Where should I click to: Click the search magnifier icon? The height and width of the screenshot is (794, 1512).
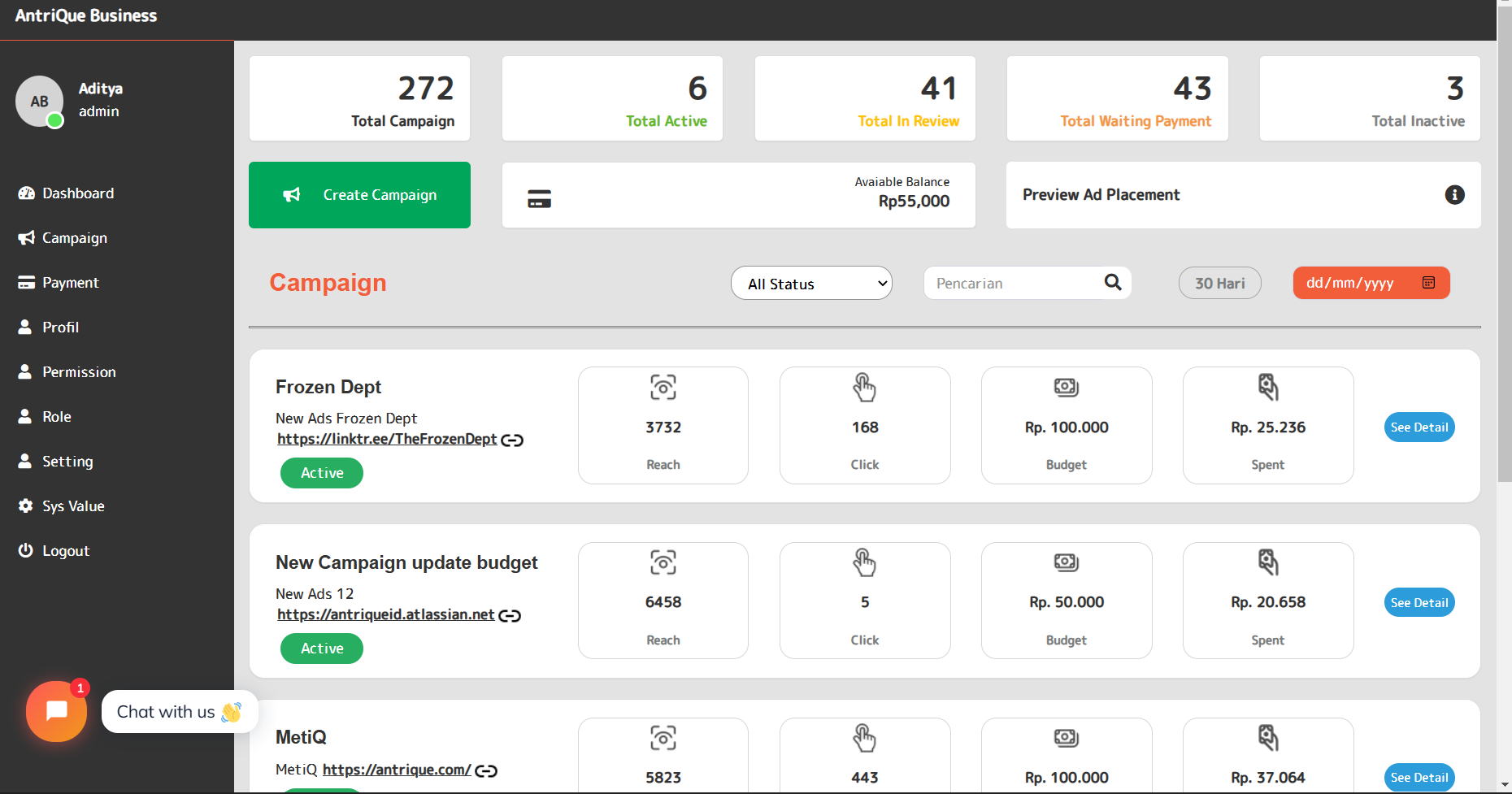tap(1113, 283)
